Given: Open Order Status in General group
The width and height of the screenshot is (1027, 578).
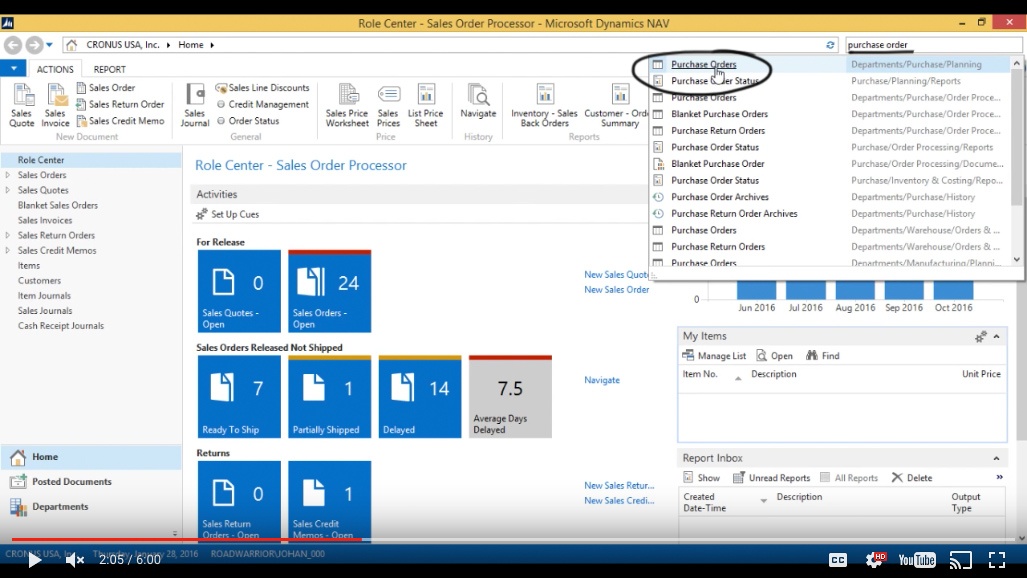Looking at the screenshot, I should coord(248,121).
